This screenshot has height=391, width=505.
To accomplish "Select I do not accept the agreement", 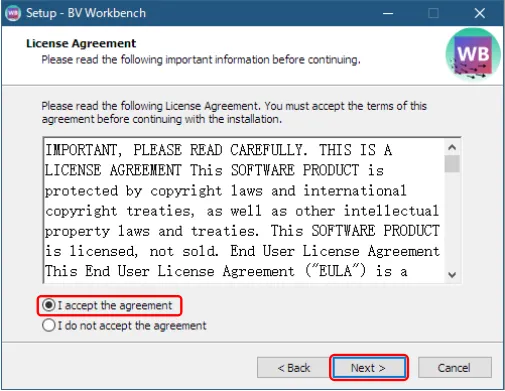I will tap(49, 325).
